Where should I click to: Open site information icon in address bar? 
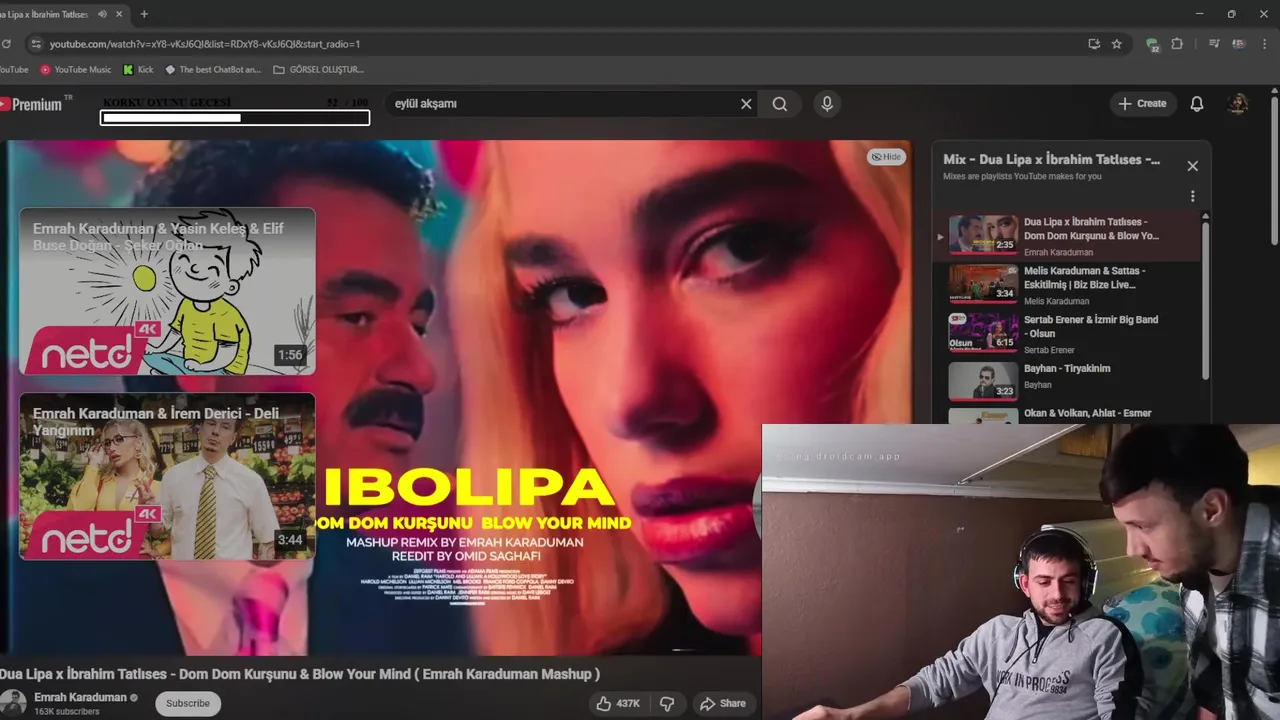(x=36, y=44)
